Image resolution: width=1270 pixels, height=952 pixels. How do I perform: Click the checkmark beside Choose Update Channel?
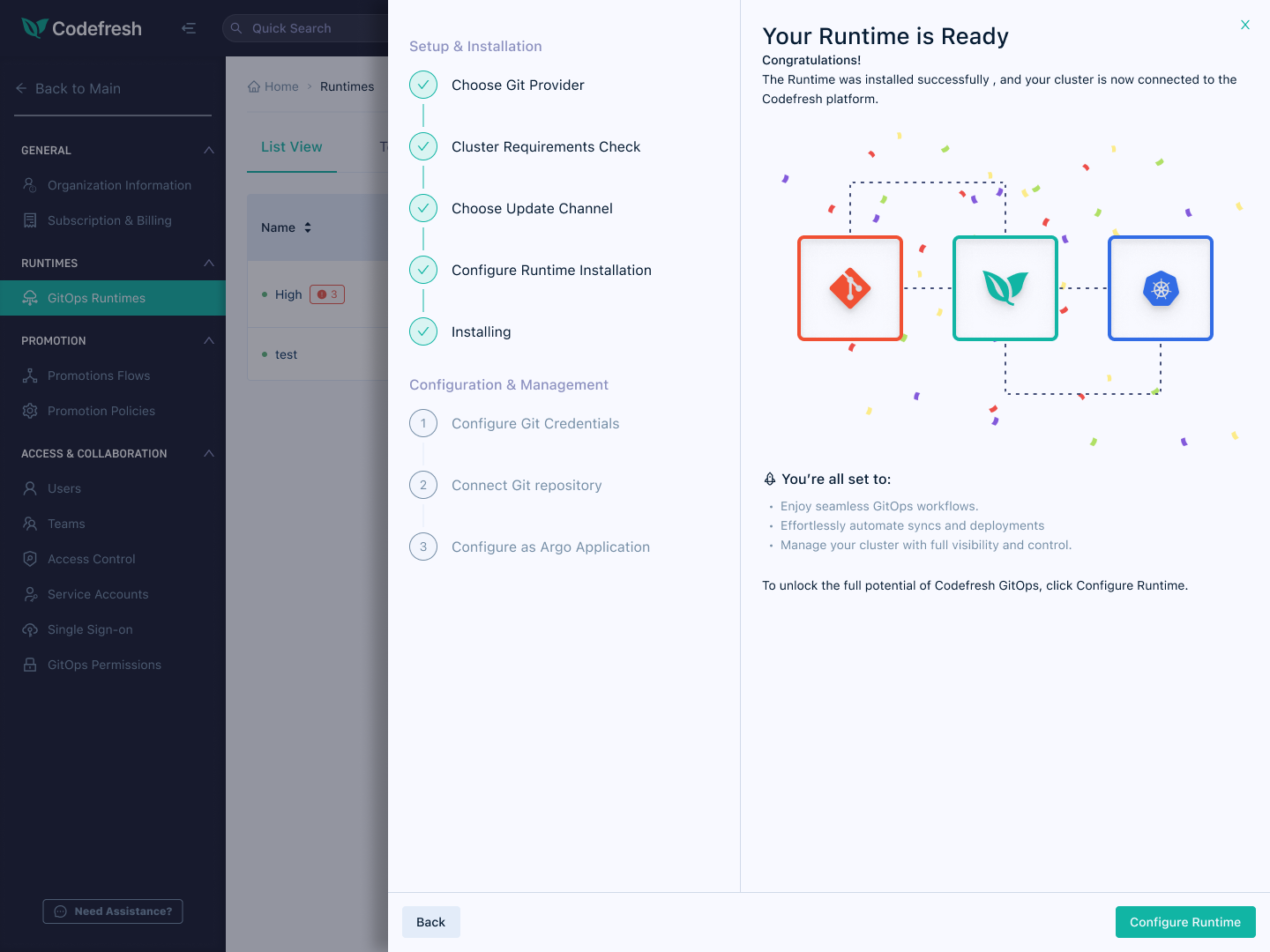(423, 208)
